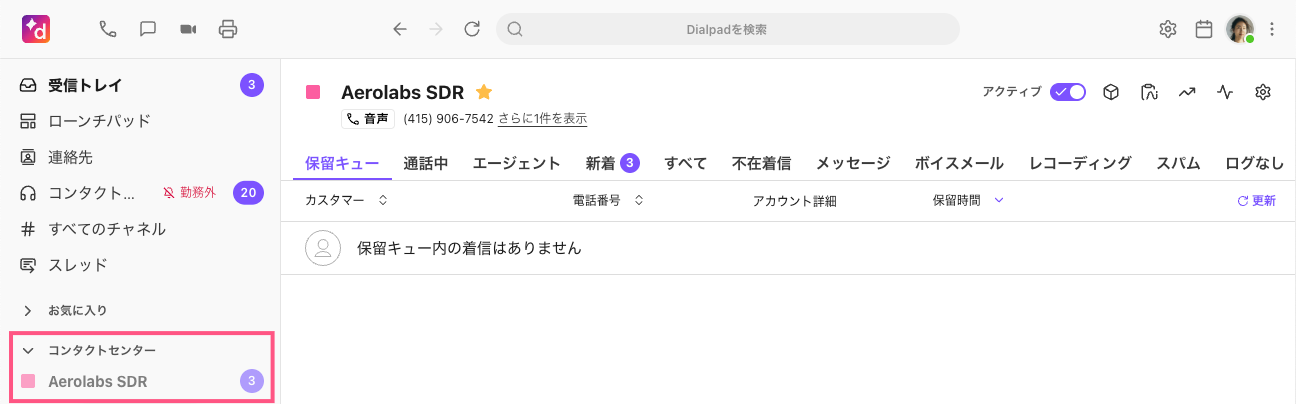Switch to スパム tab
This screenshot has height=404, width=1296.
click(x=1178, y=163)
